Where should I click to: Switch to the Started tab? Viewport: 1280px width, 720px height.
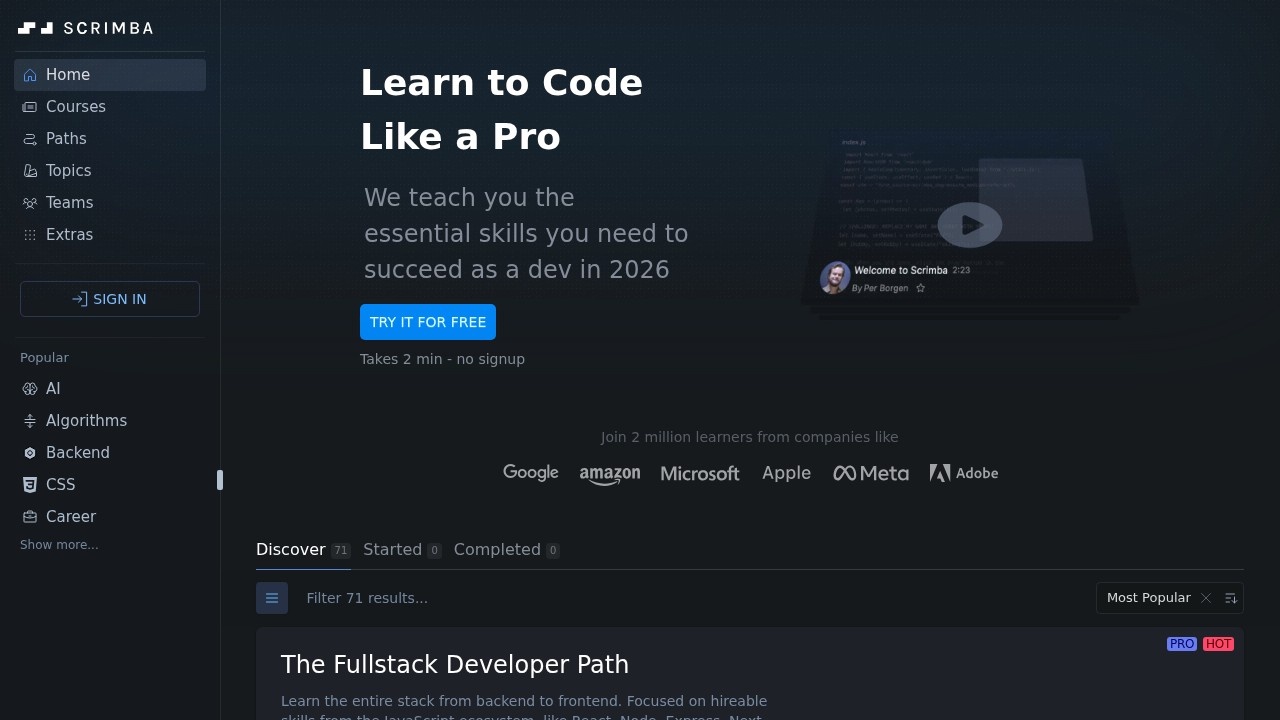[x=402, y=550]
